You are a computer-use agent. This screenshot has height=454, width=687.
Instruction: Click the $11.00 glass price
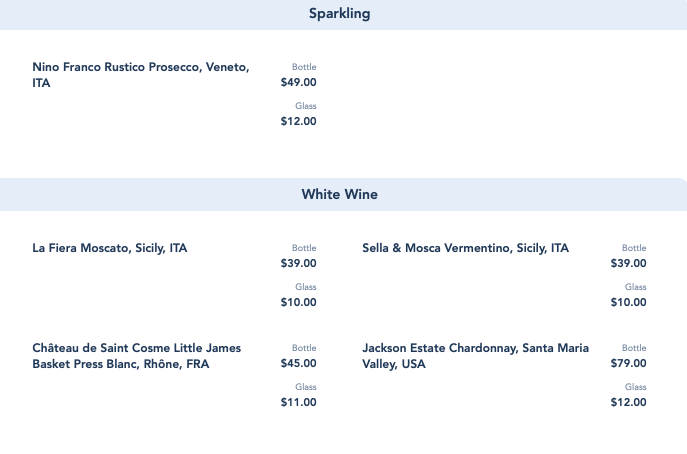pos(298,403)
